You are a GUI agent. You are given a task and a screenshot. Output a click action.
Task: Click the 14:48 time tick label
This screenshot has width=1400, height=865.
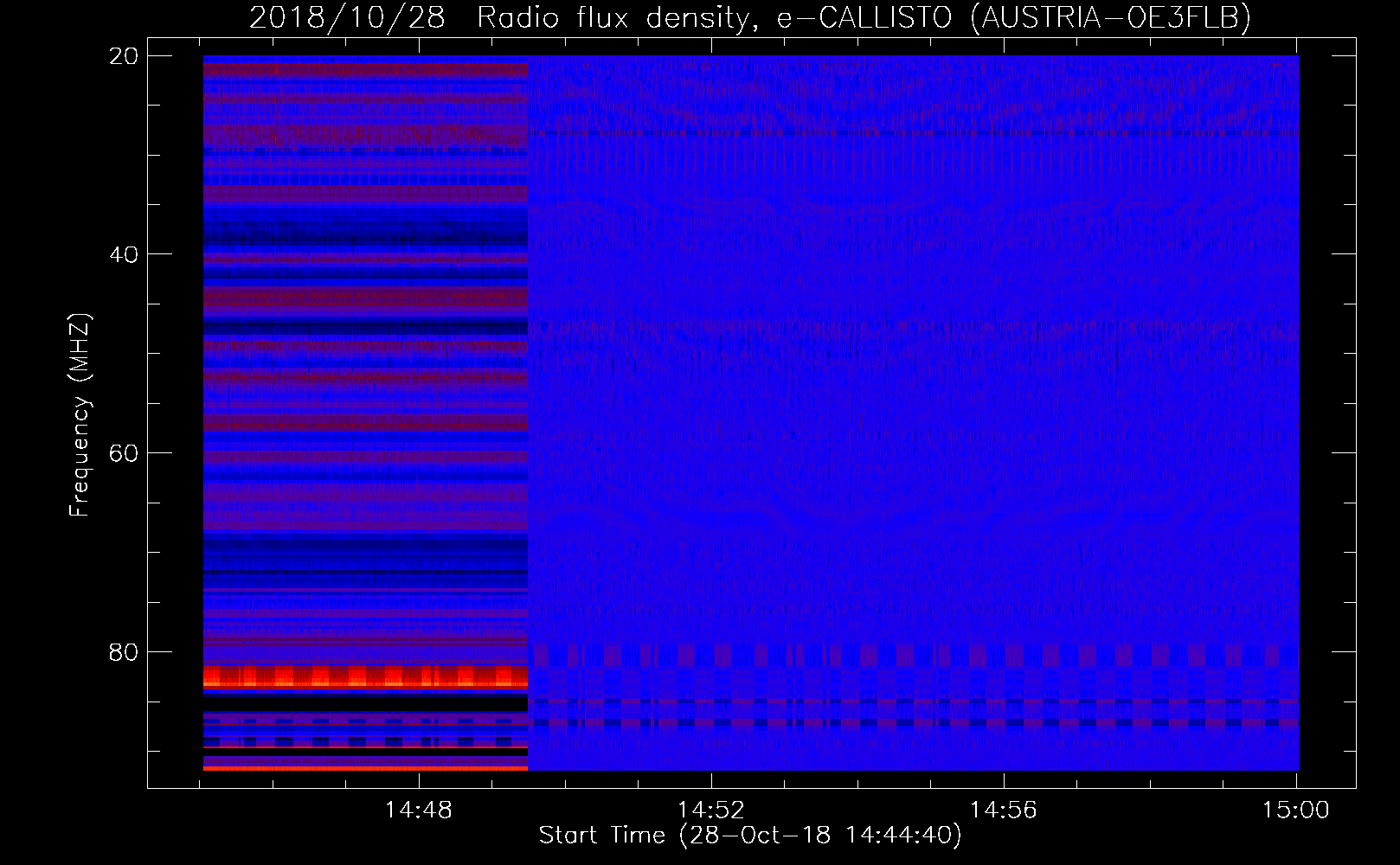click(419, 811)
